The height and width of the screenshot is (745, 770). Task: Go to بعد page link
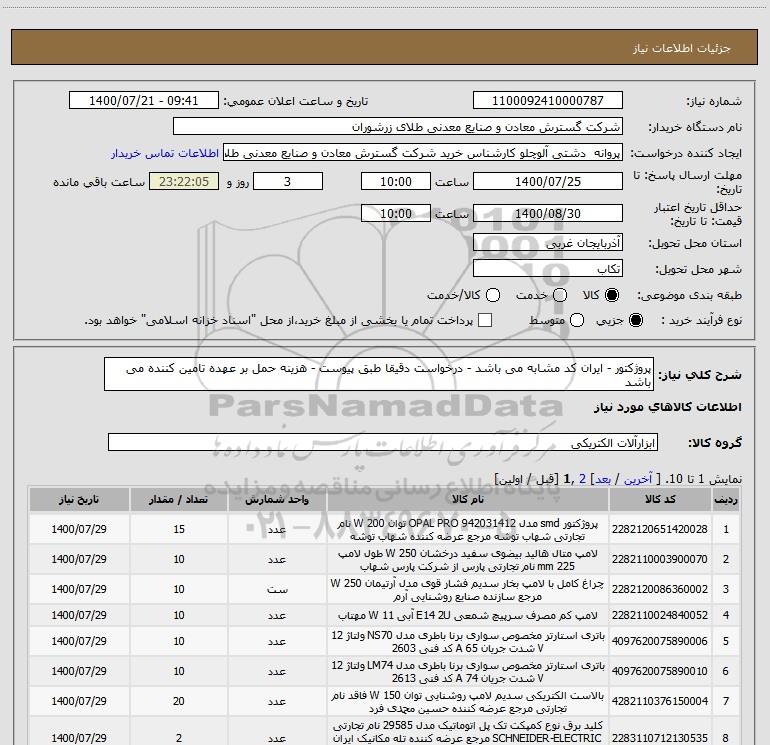point(603,479)
